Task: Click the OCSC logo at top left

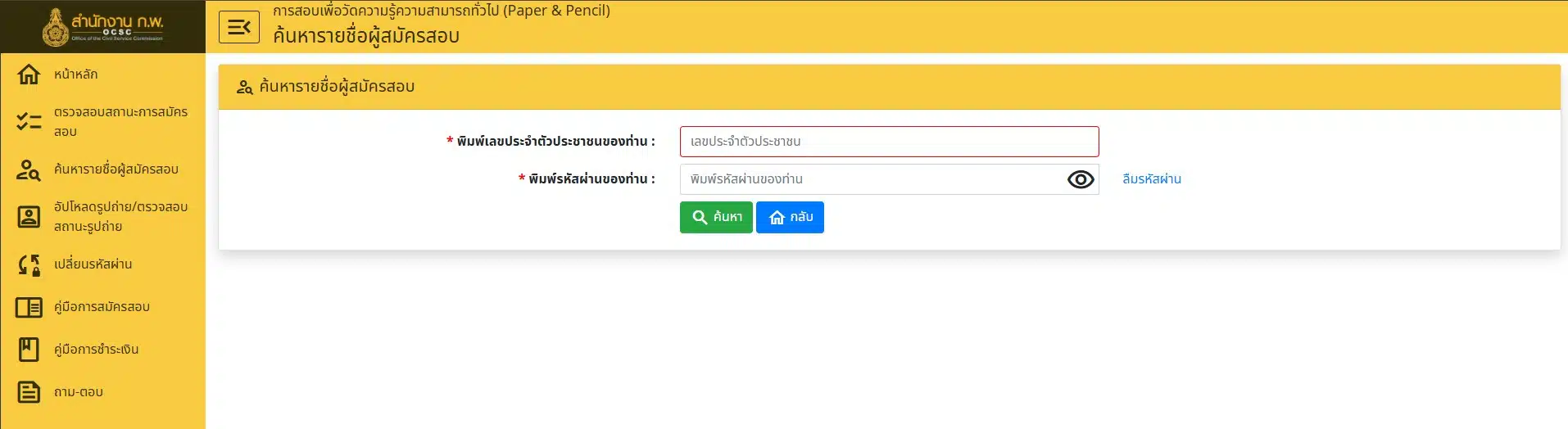Action: click(x=102, y=26)
